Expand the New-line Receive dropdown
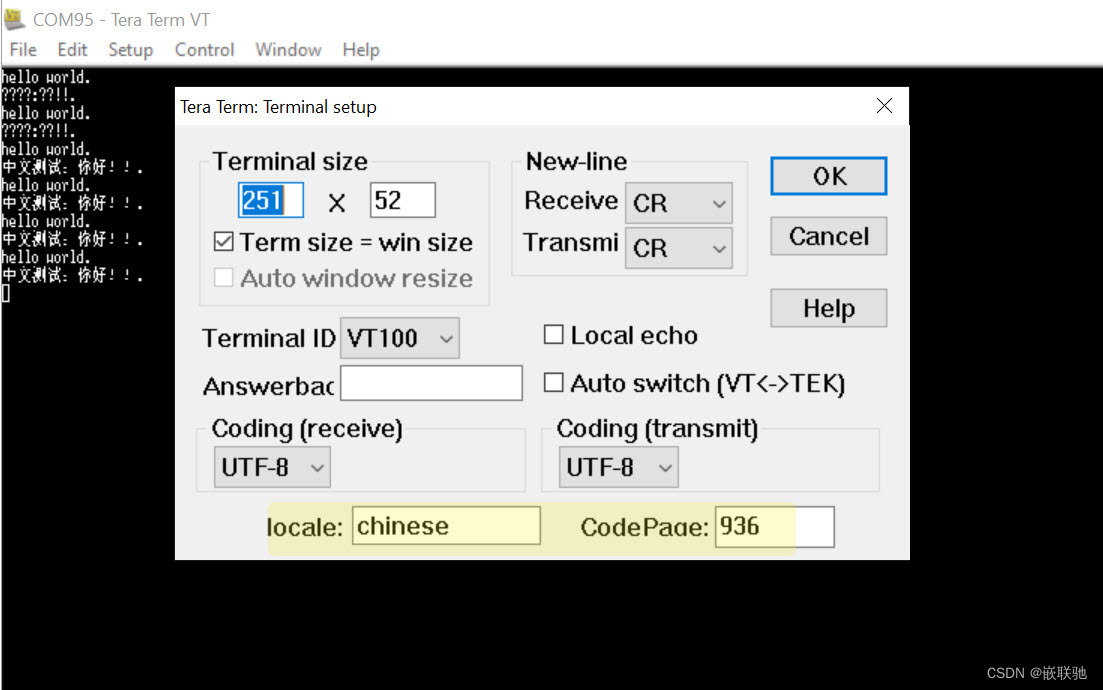Image resolution: width=1103 pixels, height=690 pixels. coord(679,203)
